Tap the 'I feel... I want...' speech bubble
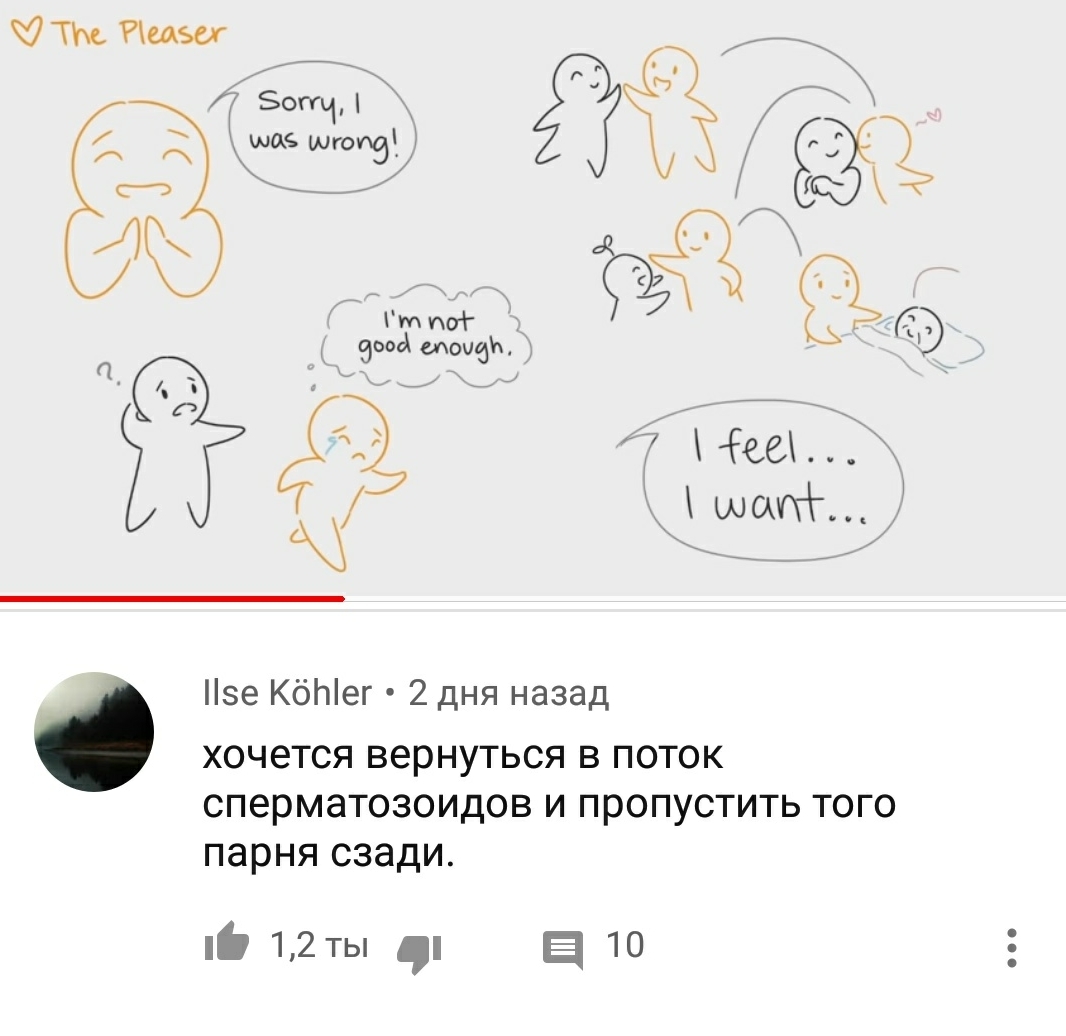Image resolution: width=1066 pixels, height=1036 pixels. (x=765, y=480)
